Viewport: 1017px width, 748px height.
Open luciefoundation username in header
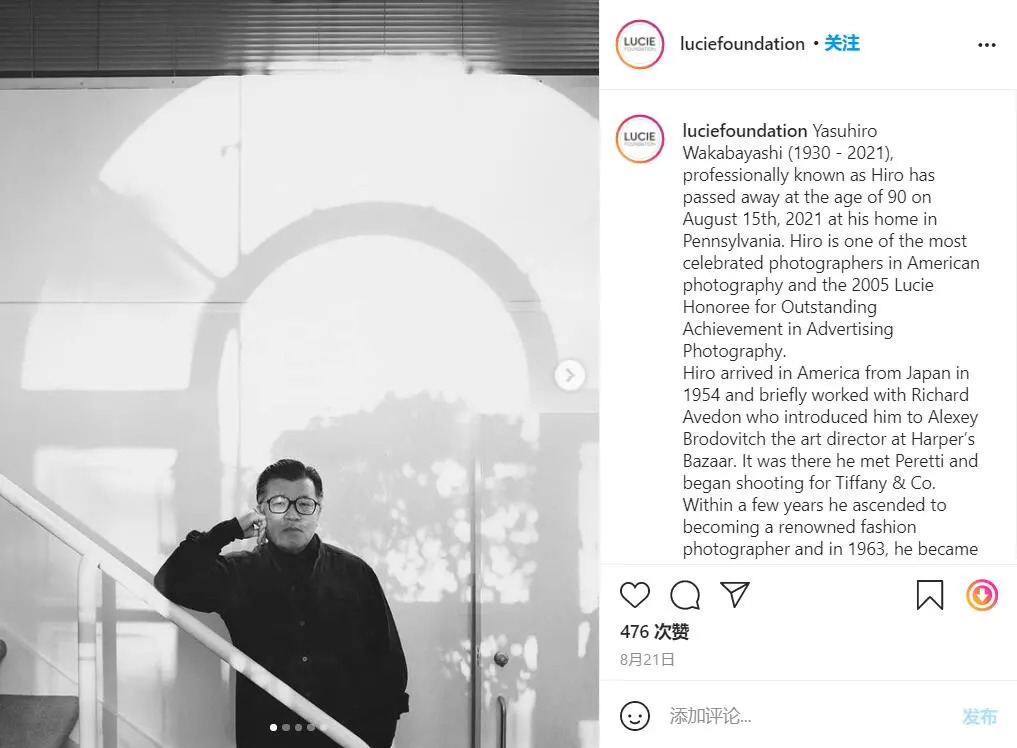[x=742, y=43]
